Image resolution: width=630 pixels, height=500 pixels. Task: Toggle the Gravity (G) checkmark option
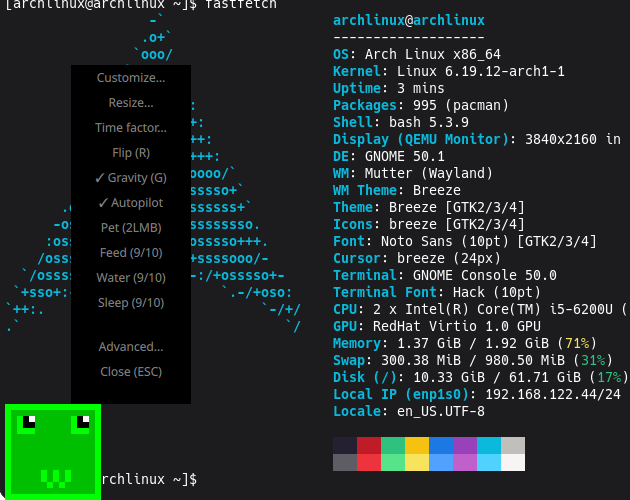tap(131, 178)
